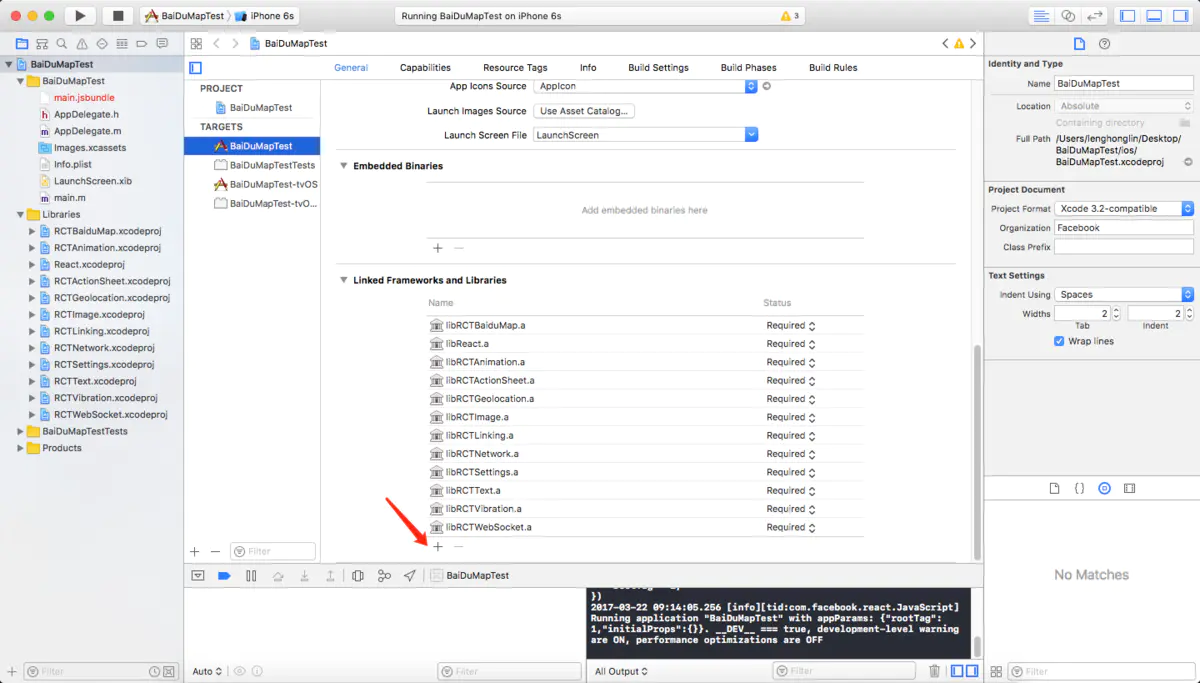
Task: Click the warnings count indicator in activity bar
Action: [789, 16]
